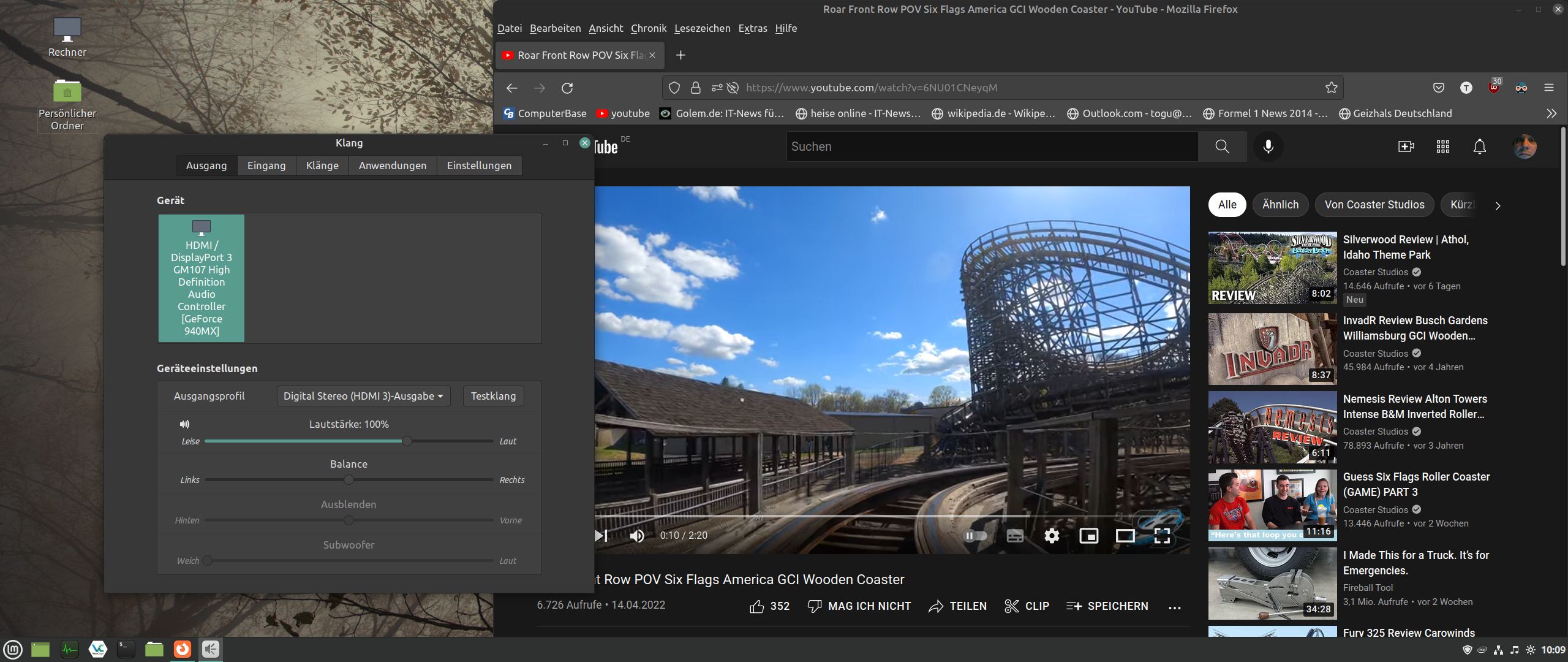Reload the current Firefox page
Viewport: 1568px width, 662px height.
(x=567, y=88)
